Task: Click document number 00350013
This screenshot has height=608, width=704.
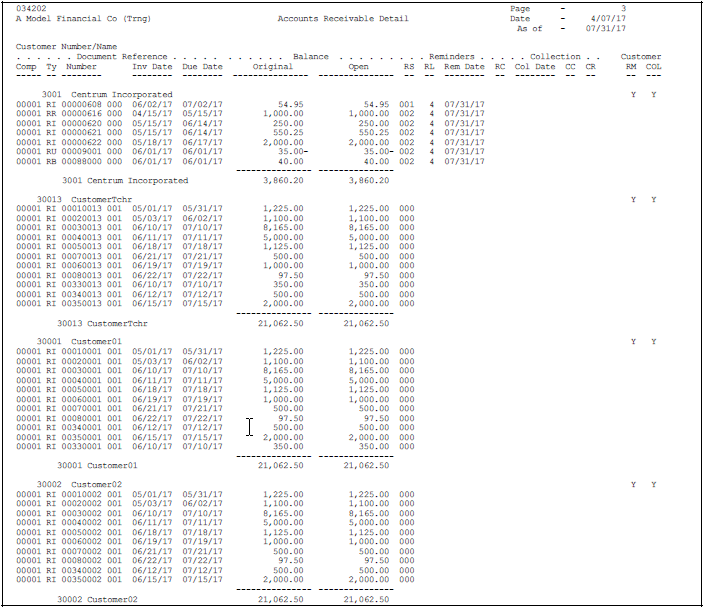Action: point(81,304)
